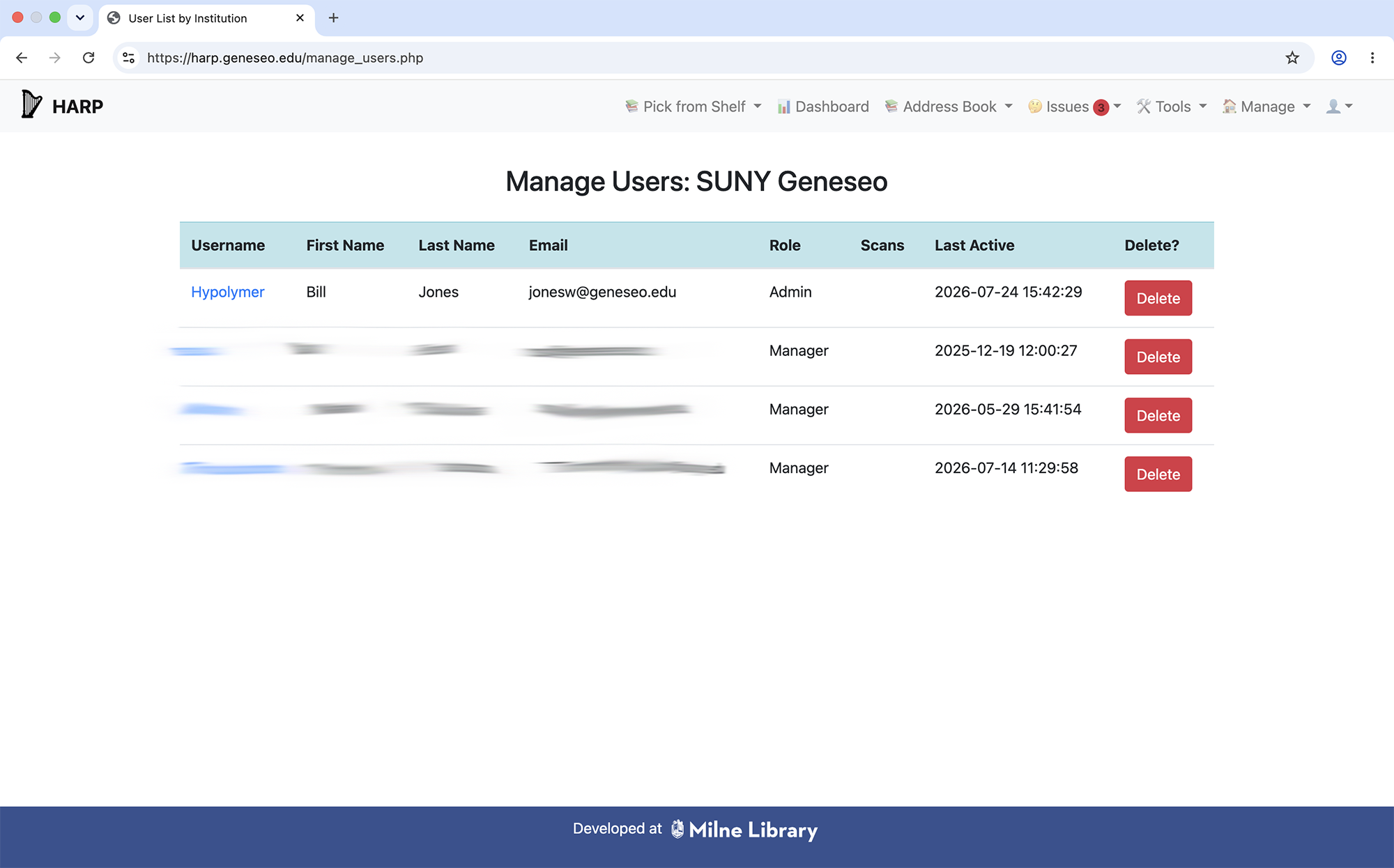The width and height of the screenshot is (1394, 868).
Task: Close the User List by Institution tab
Action: (300, 18)
